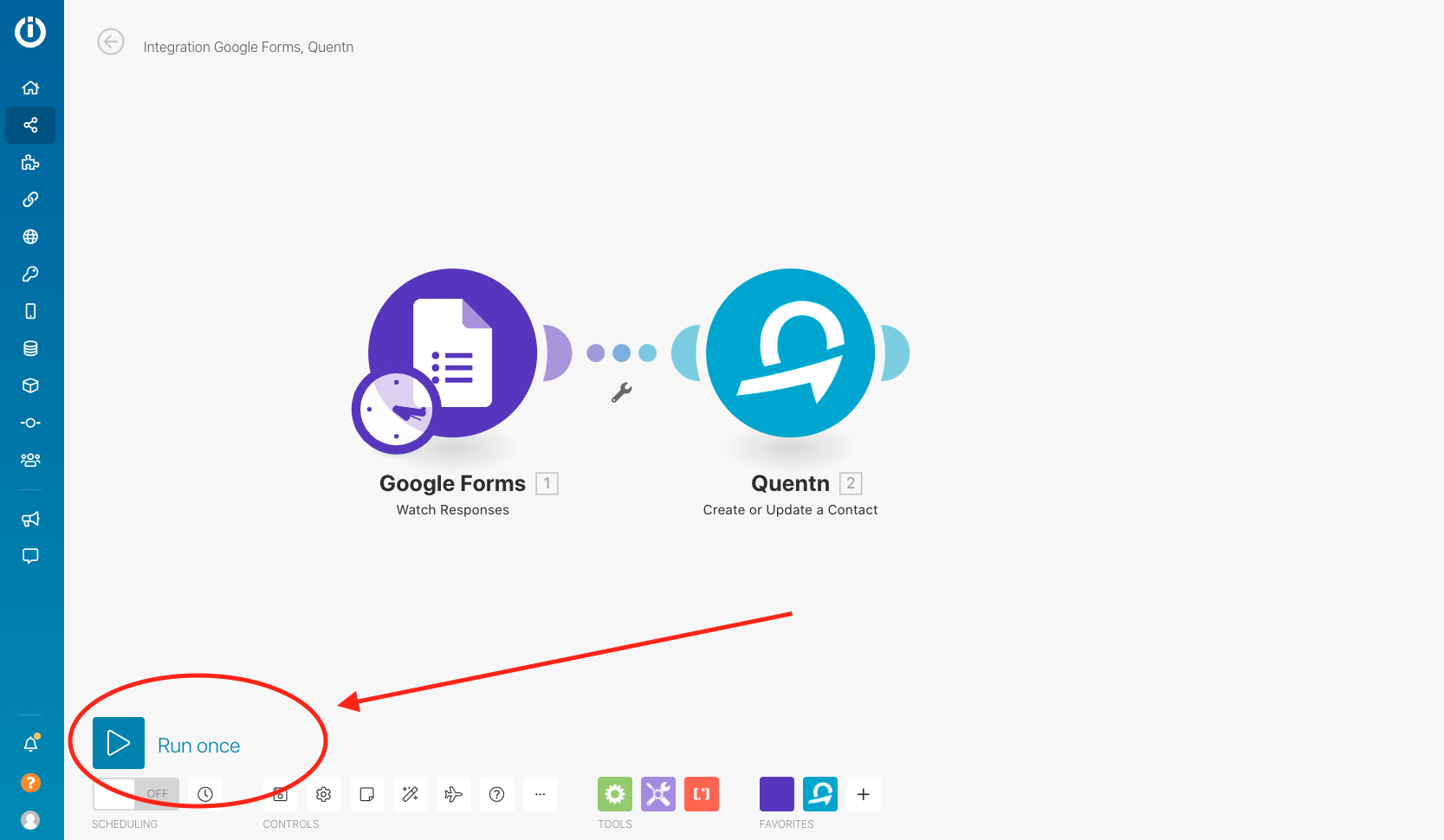Open notifications bell icon
1444x840 pixels.
[x=30, y=744]
